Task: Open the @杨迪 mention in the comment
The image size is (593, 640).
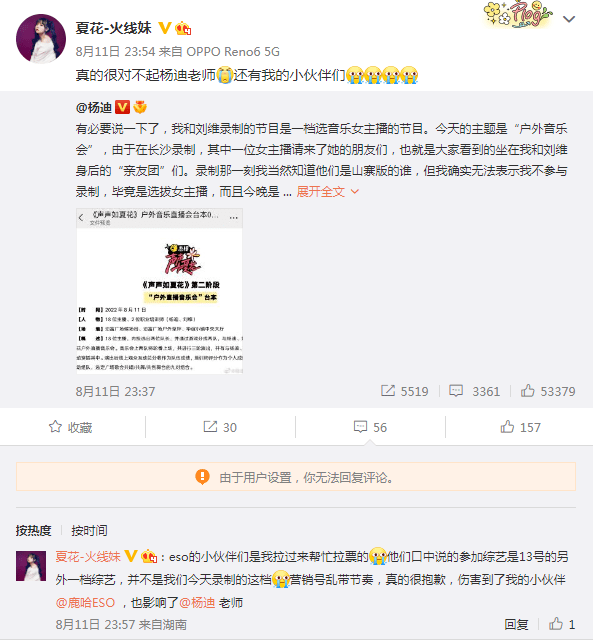Action: click(x=197, y=602)
